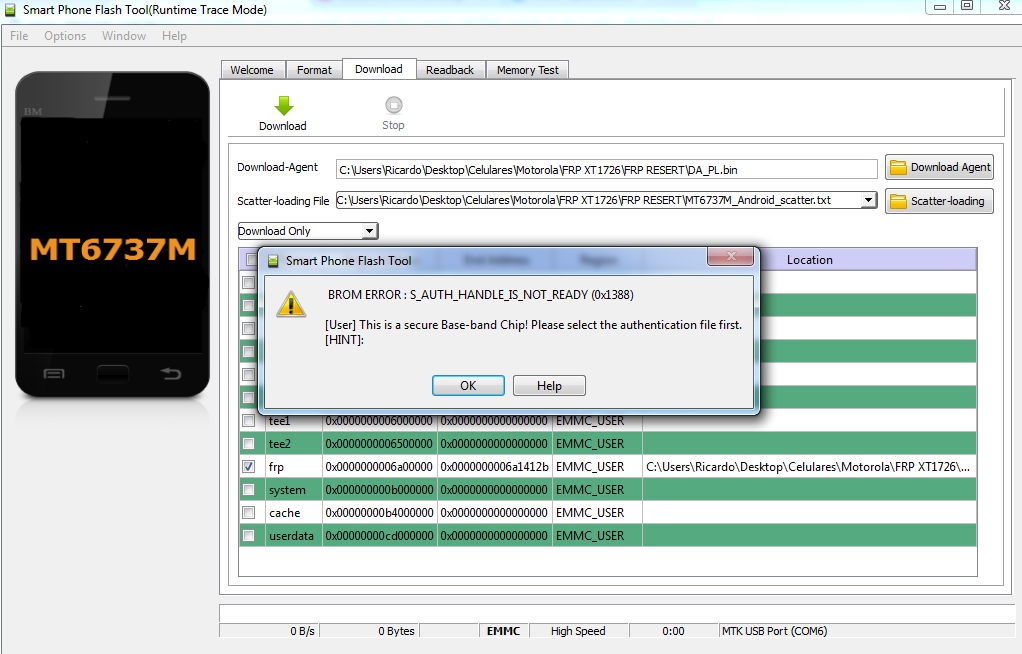Click the 'system' partition name
The height and width of the screenshot is (654, 1022).
[x=287, y=490]
